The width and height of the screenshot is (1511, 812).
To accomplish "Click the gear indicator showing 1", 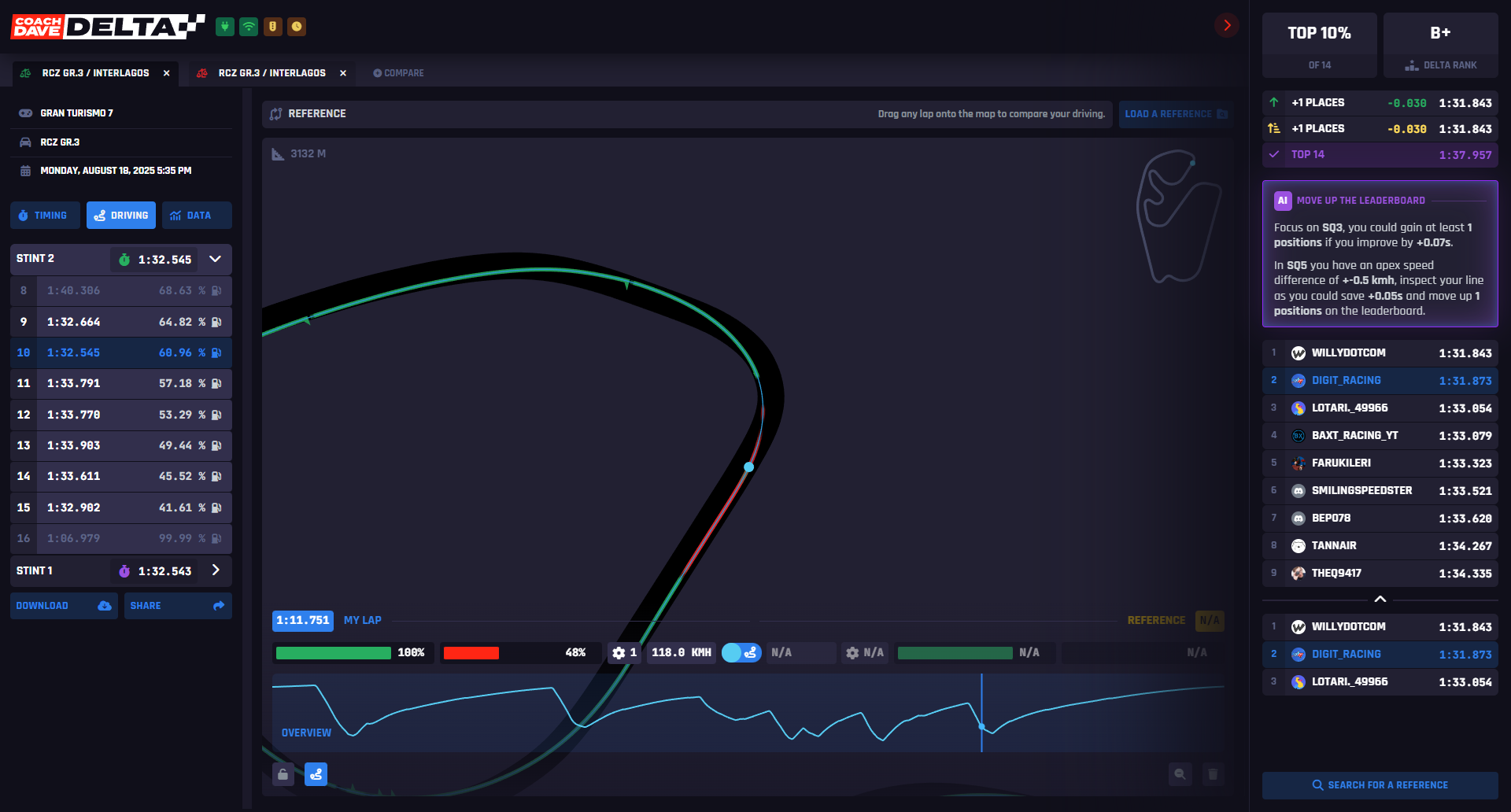I will point(624,653).
